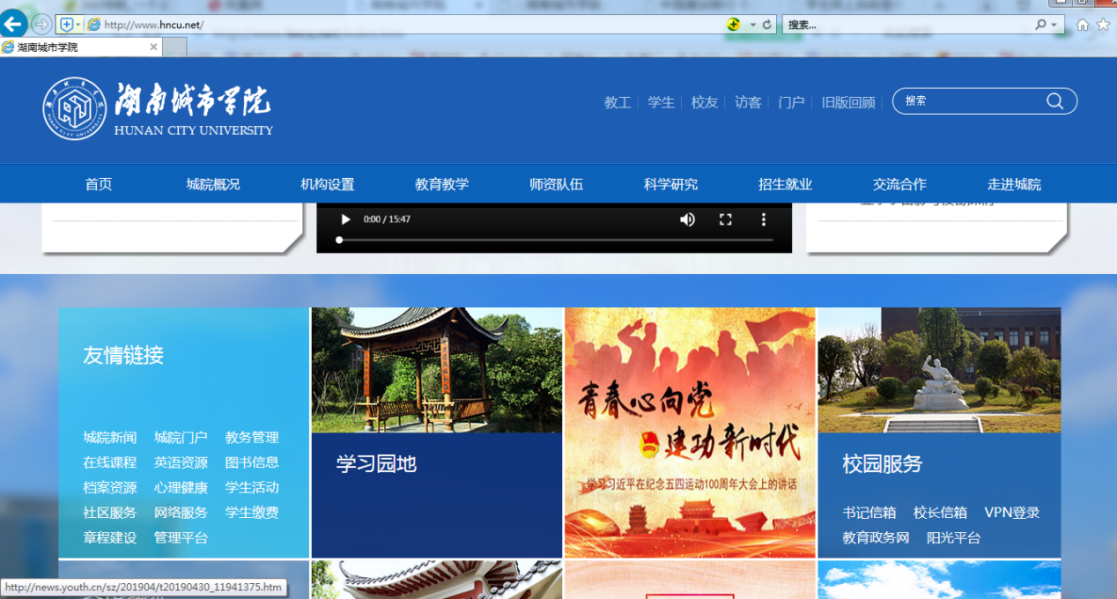Click the video progress bar
Screen dimensions: 1117x599
coord(555,240)
